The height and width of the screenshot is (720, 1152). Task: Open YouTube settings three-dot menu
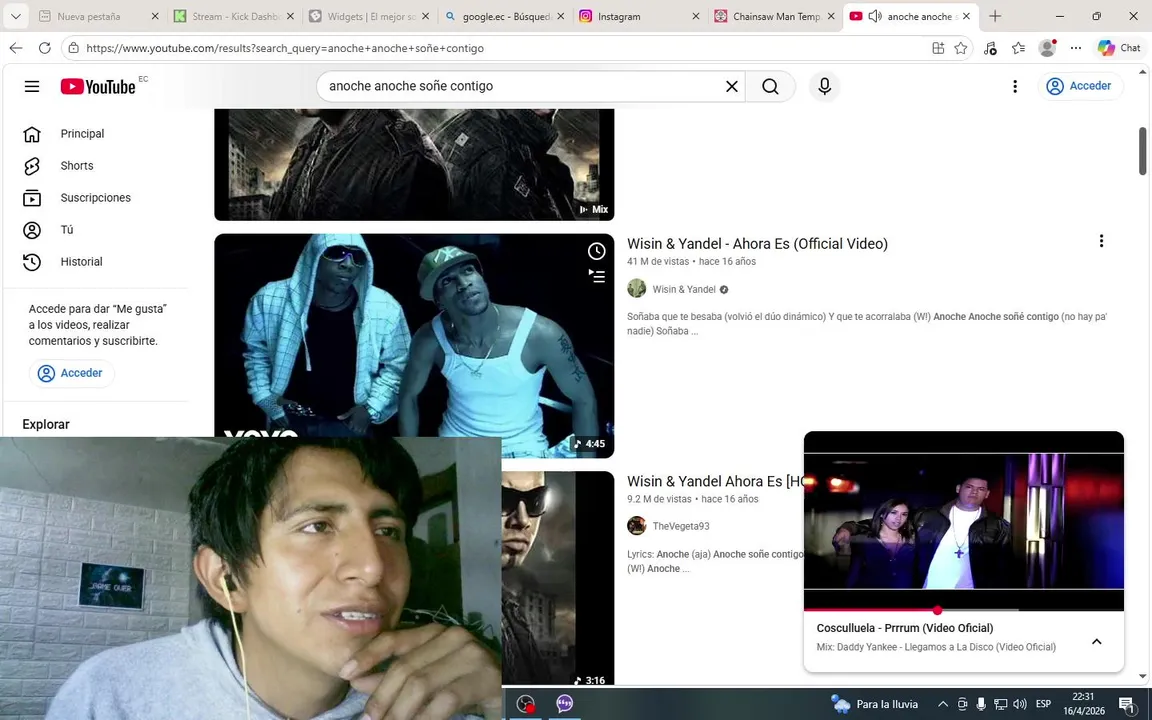[1015, 86]
